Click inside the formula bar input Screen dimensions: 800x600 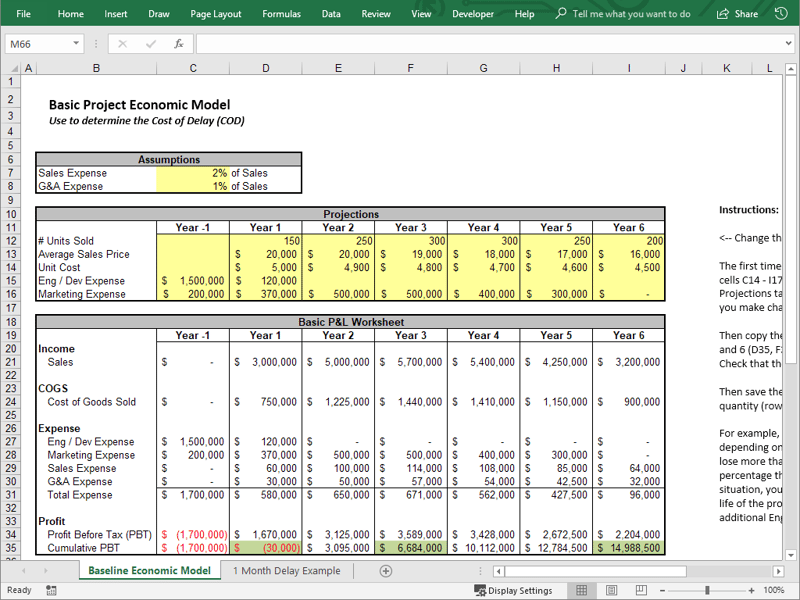(490, 44)
